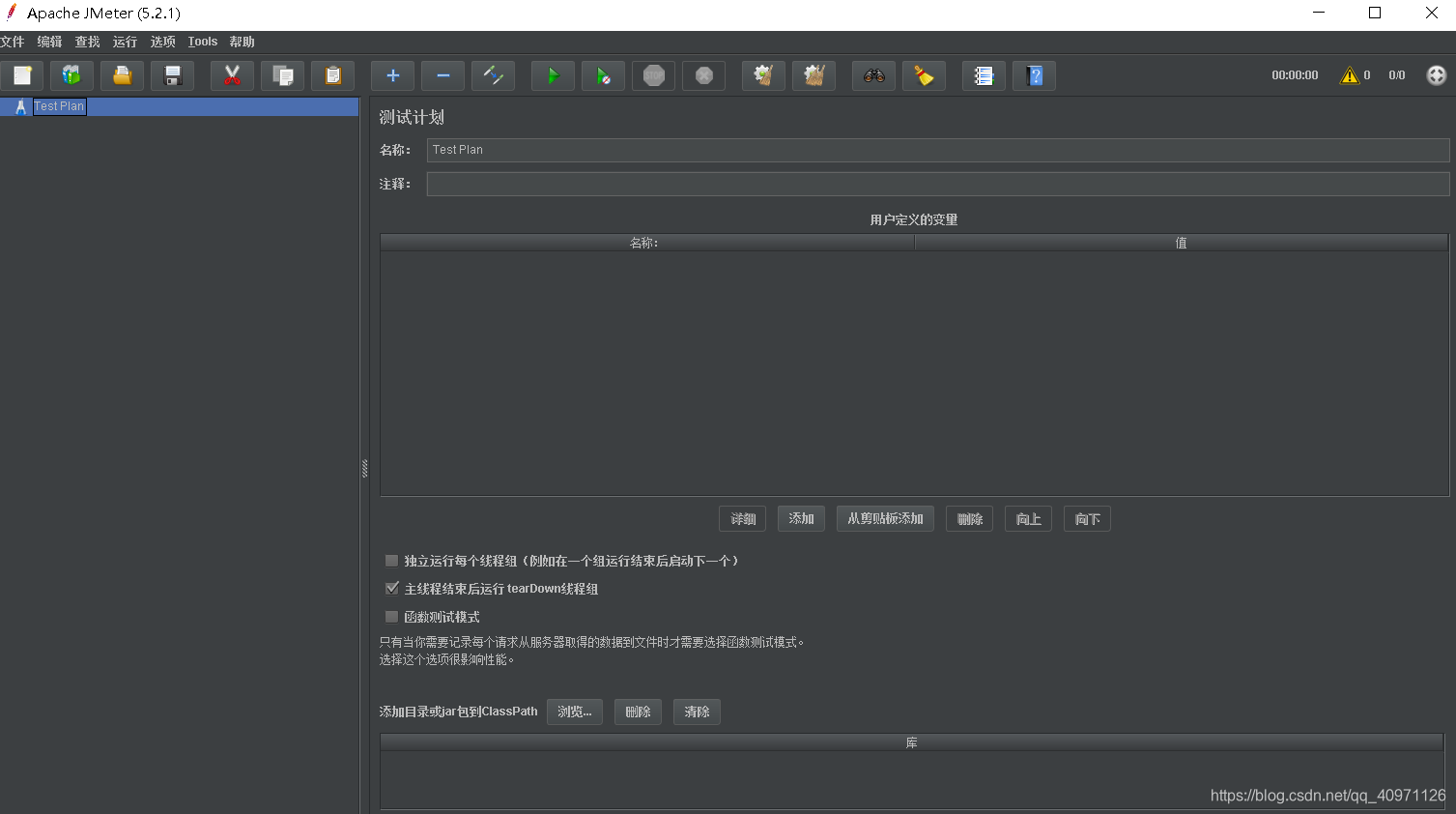Click the Open file folder icon
This screenshot has width=1456, height=814.
pos(123,75)
